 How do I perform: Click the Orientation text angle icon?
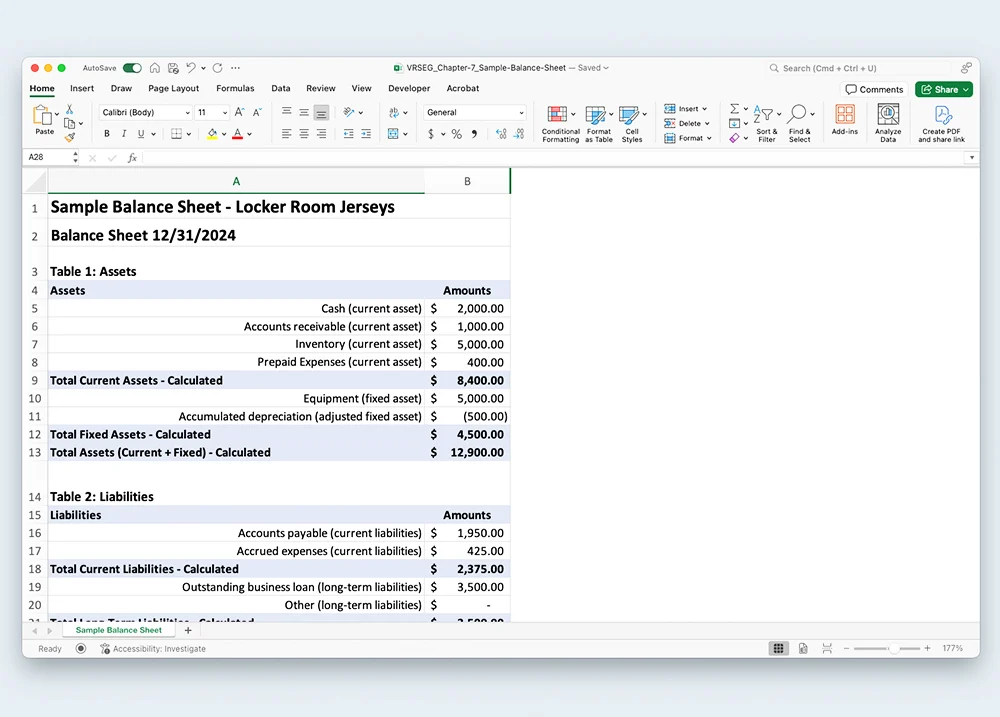[x=349, y=112]
